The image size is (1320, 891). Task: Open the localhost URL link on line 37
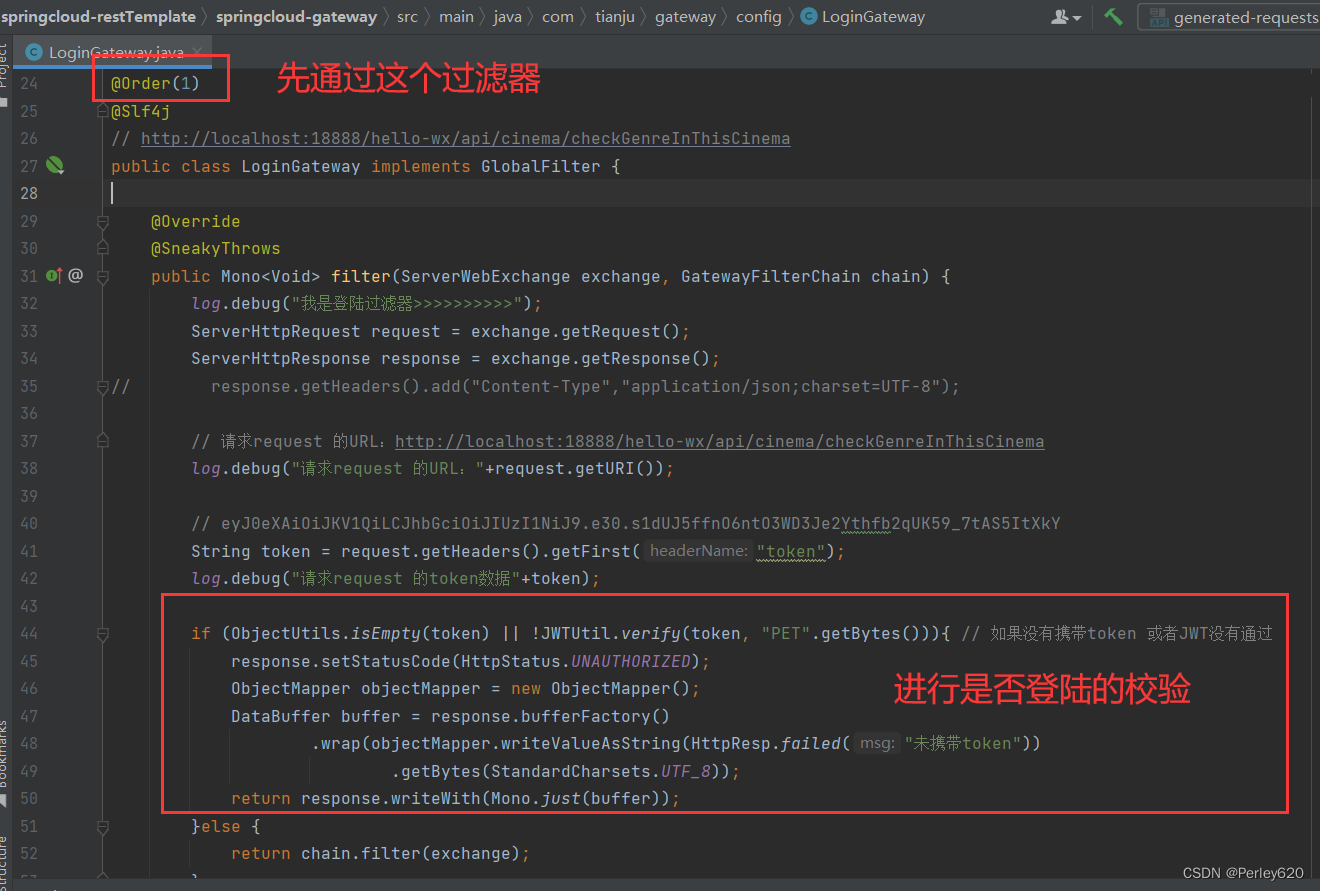tap(720, 441)
